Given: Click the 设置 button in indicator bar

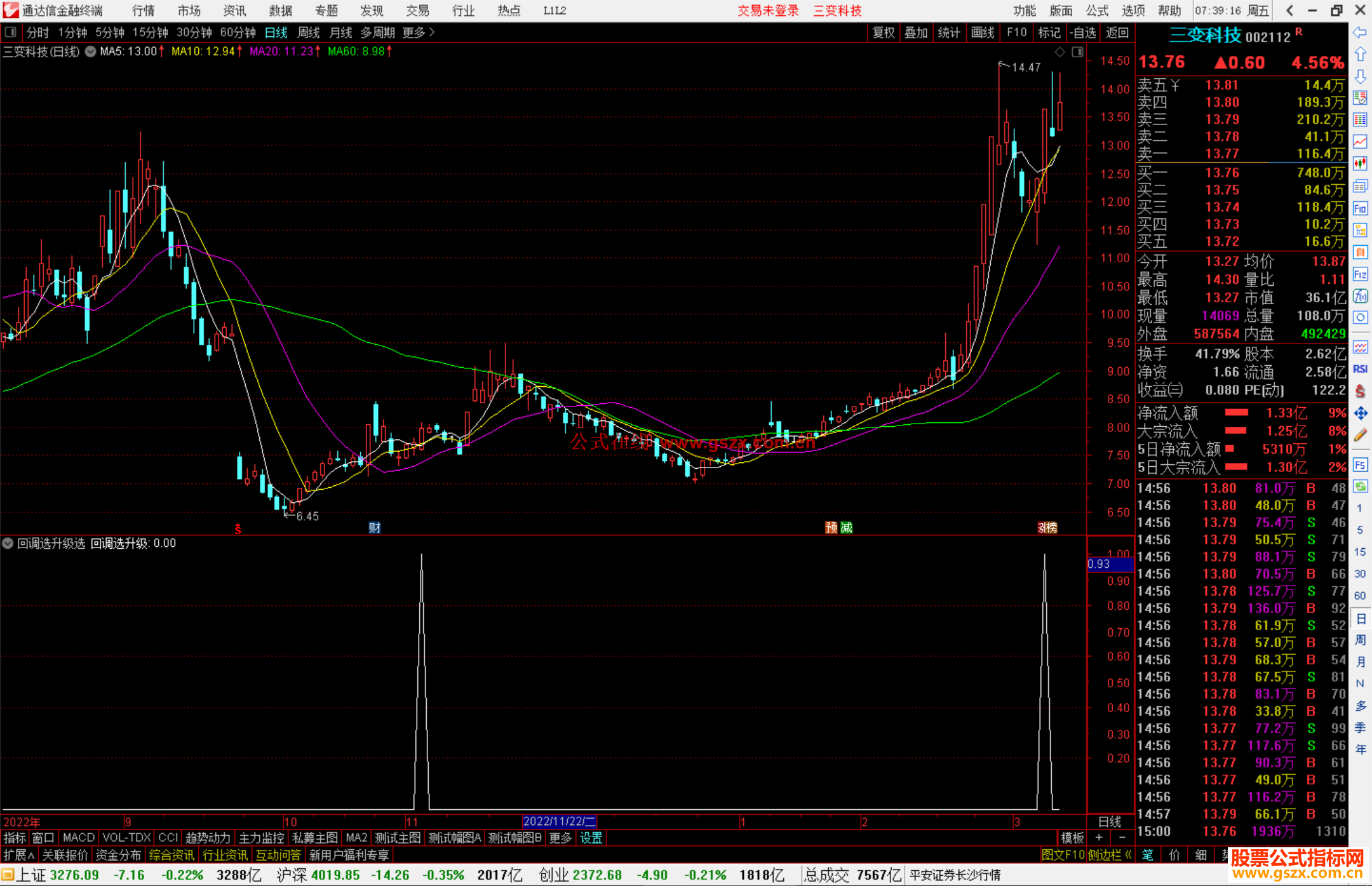Looking at the screenshot, I should point(591,838).
